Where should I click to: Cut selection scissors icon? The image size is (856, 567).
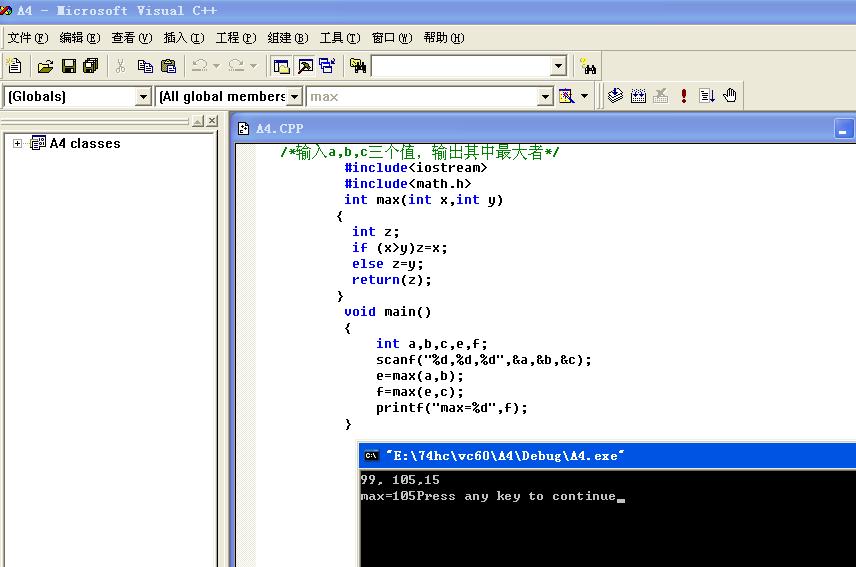[x=121, y=67]
